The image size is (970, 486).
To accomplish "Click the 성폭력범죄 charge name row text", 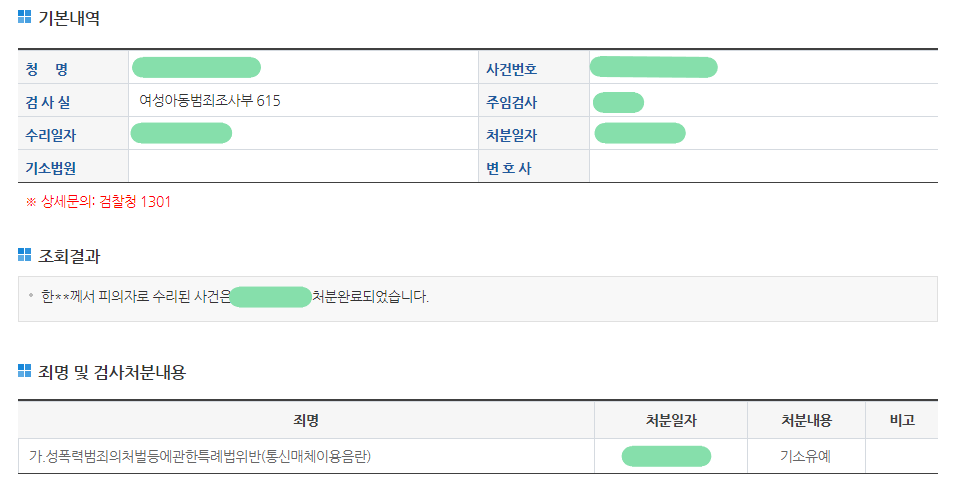I will (x=200, y=457).
